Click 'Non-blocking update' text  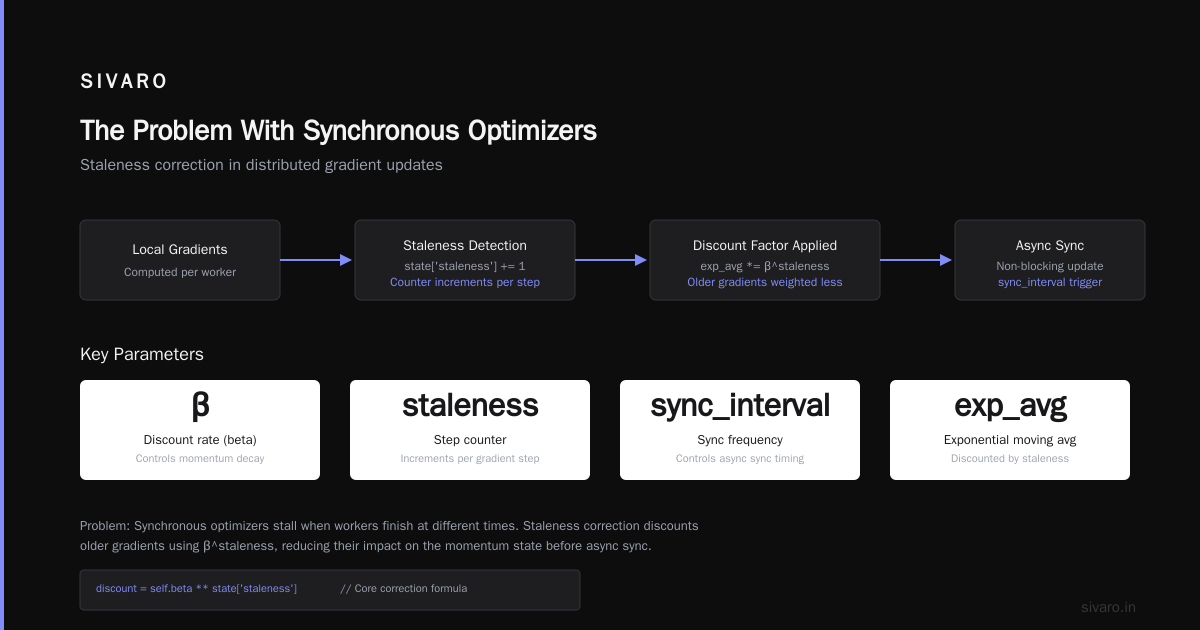(x=1050, y=266)
